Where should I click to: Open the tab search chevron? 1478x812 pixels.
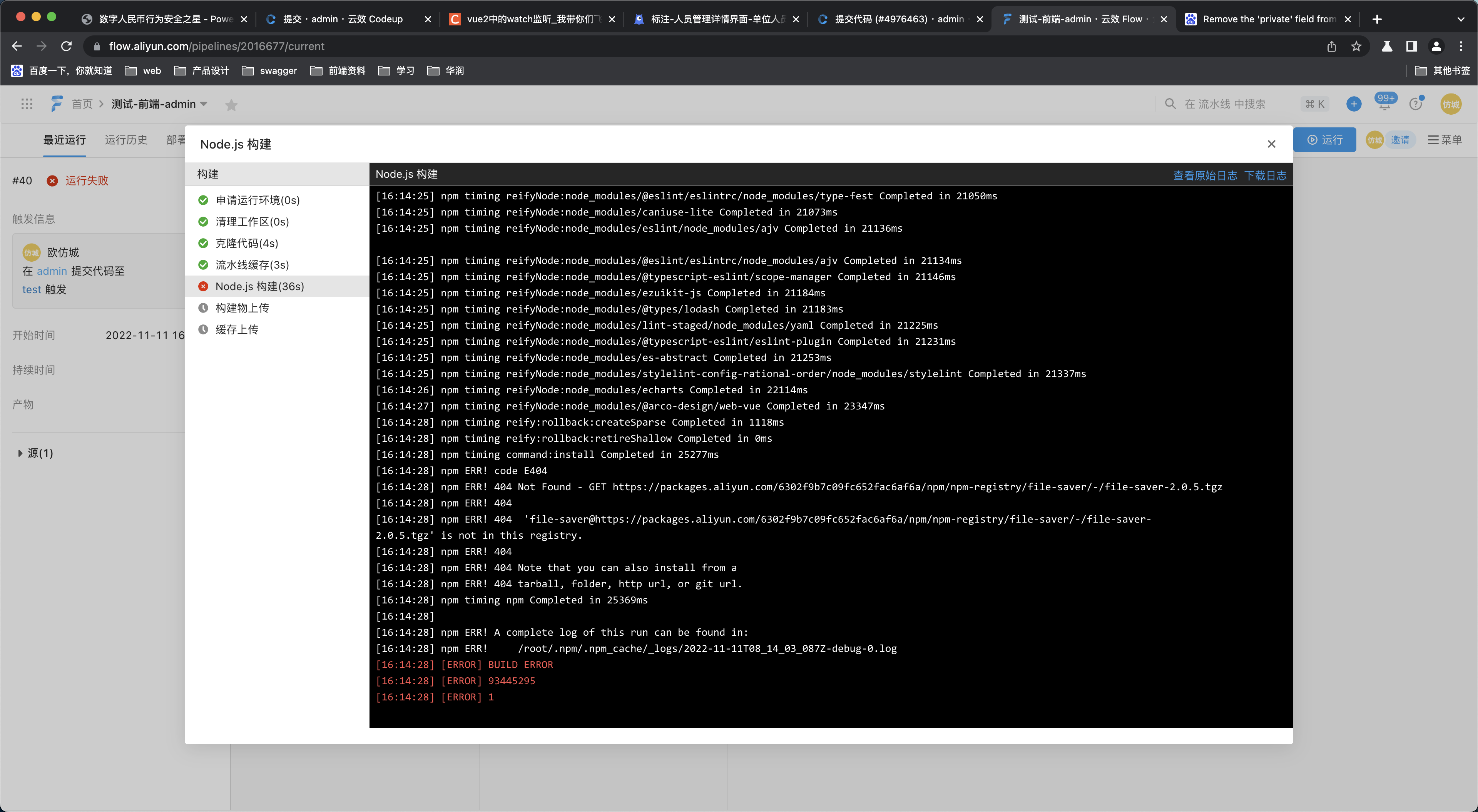click(1460, 19)
